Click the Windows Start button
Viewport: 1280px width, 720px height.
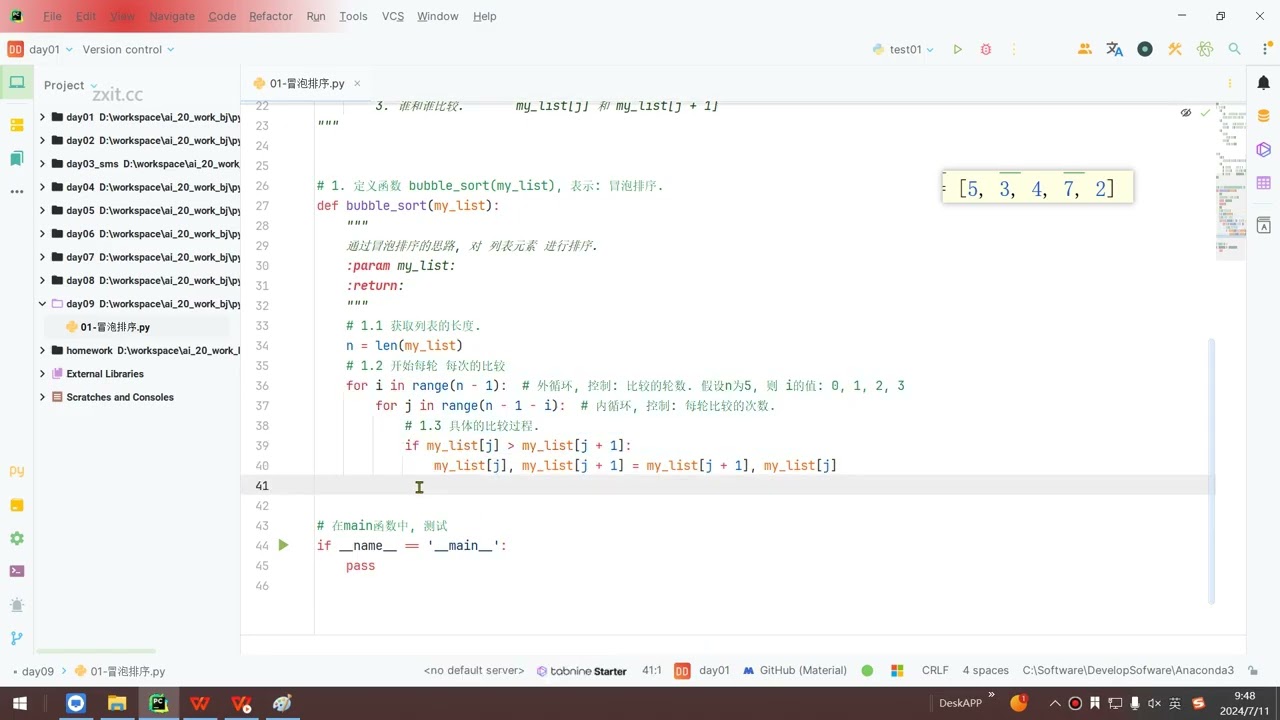point(19,703)
